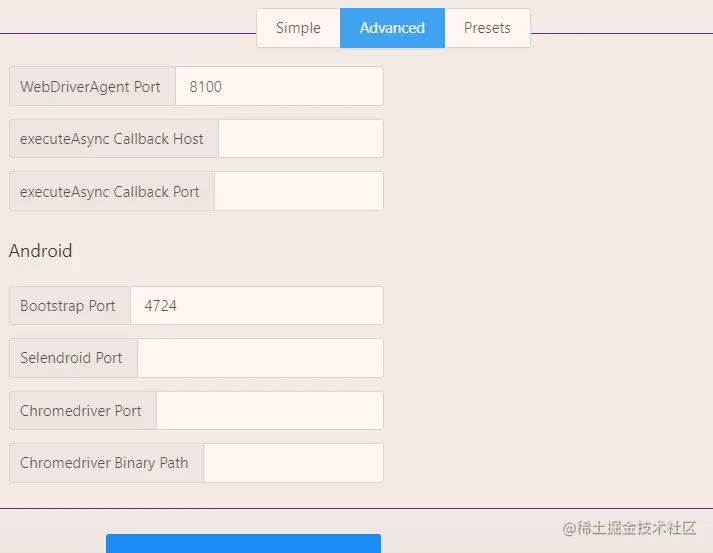This screenshot has height=553, width=713.
Task: Click the executeAsync Callback Host label
Action: tap(114, 139)
